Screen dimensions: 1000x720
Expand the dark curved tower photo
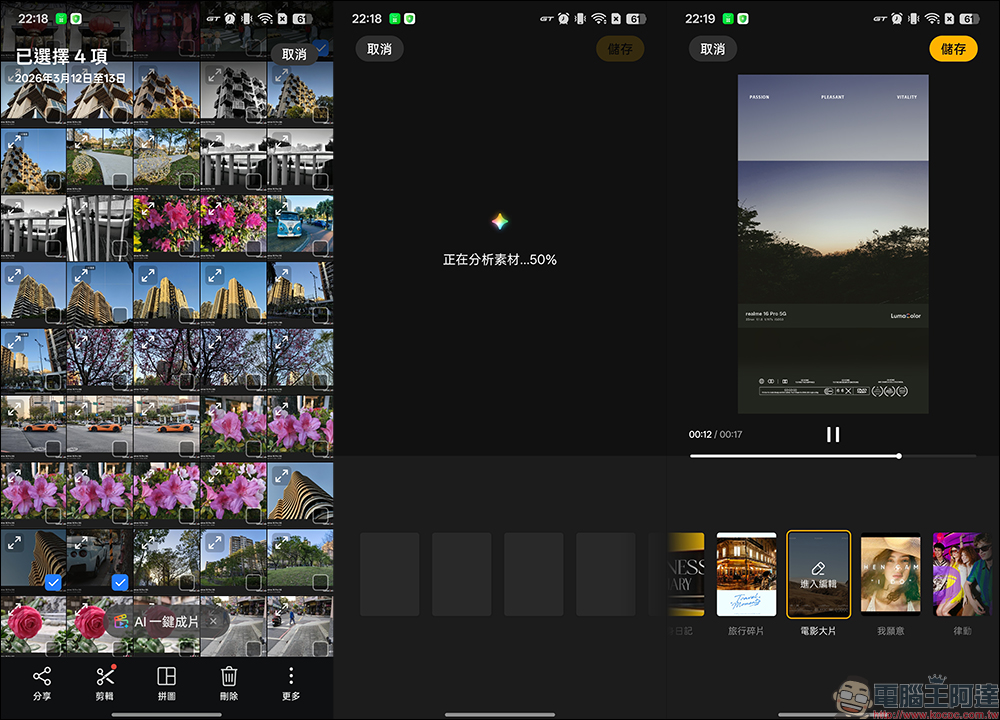14,542
